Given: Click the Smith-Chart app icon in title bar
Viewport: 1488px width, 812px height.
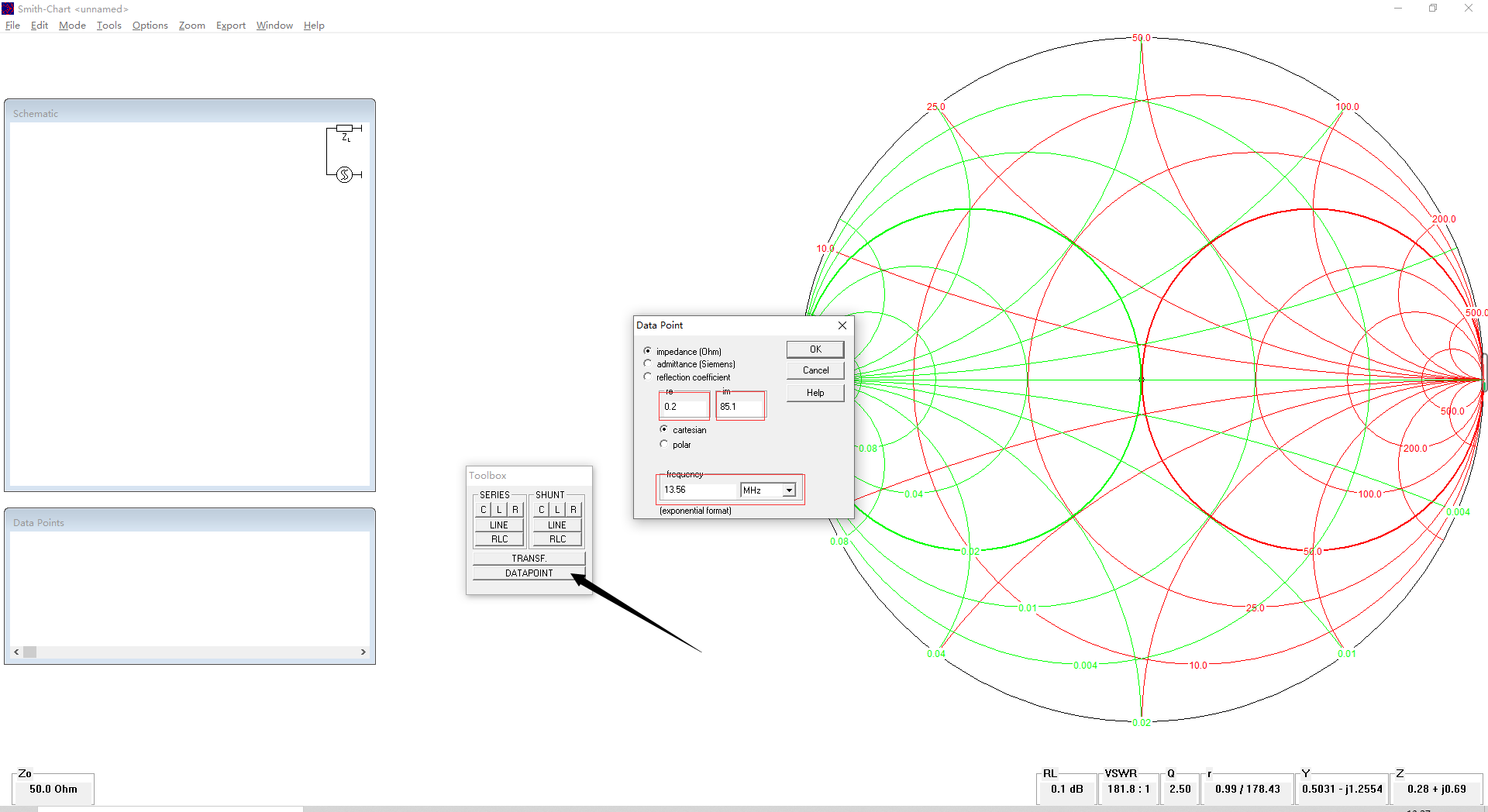Looking at the screenshot, I should click(8, 9).
